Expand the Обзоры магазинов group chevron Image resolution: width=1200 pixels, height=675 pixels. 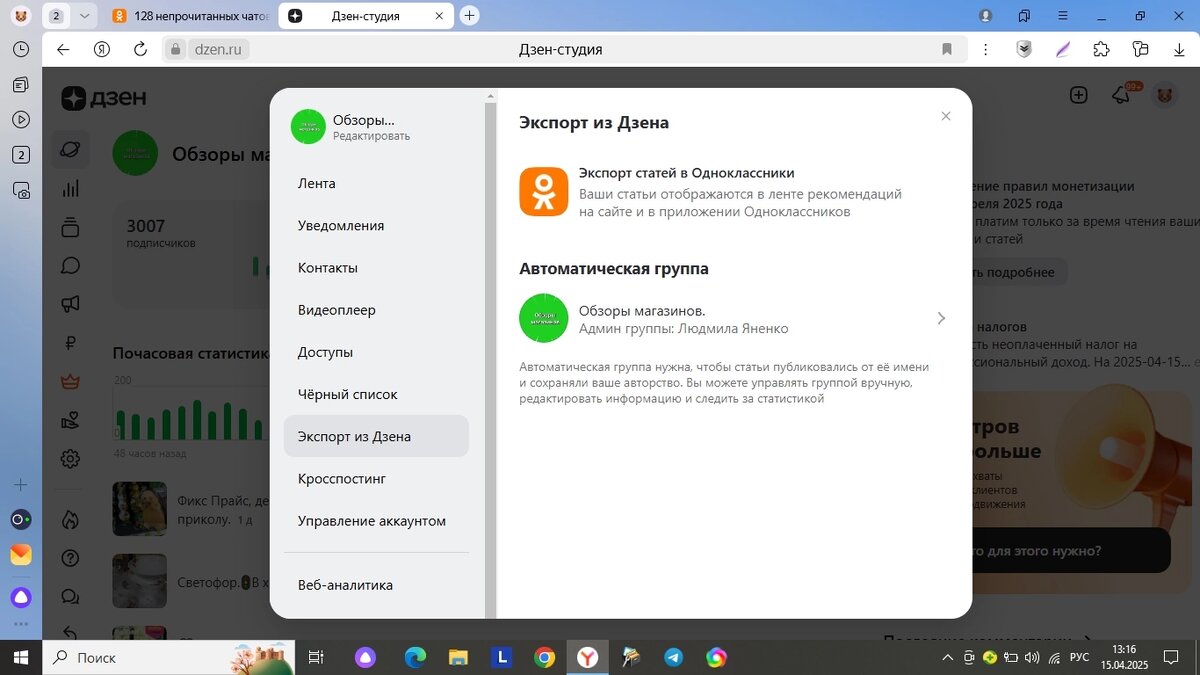941,318
